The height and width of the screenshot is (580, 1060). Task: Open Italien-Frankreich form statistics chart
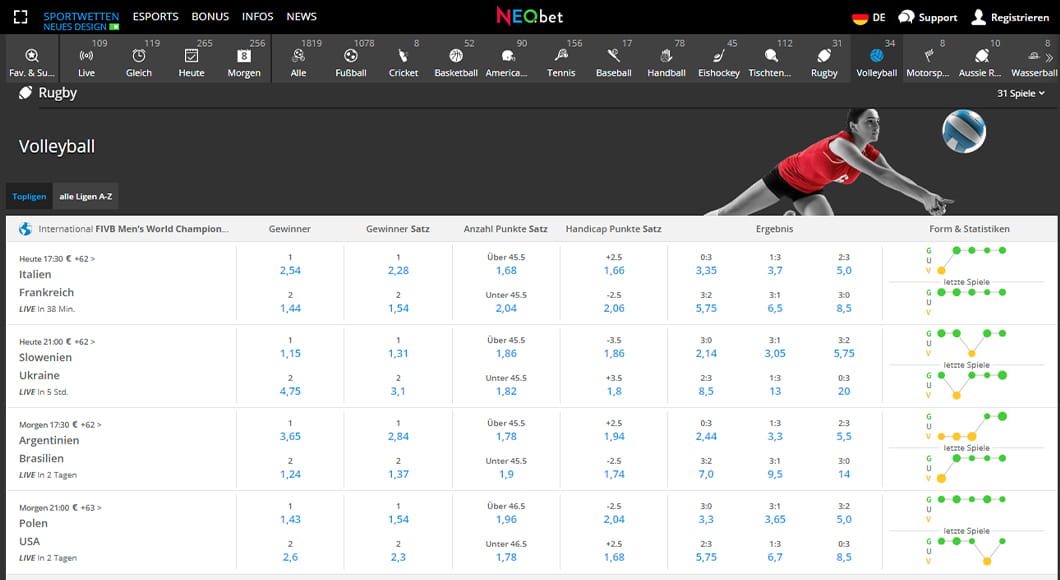pyautogui.click(x=967, y=282)
